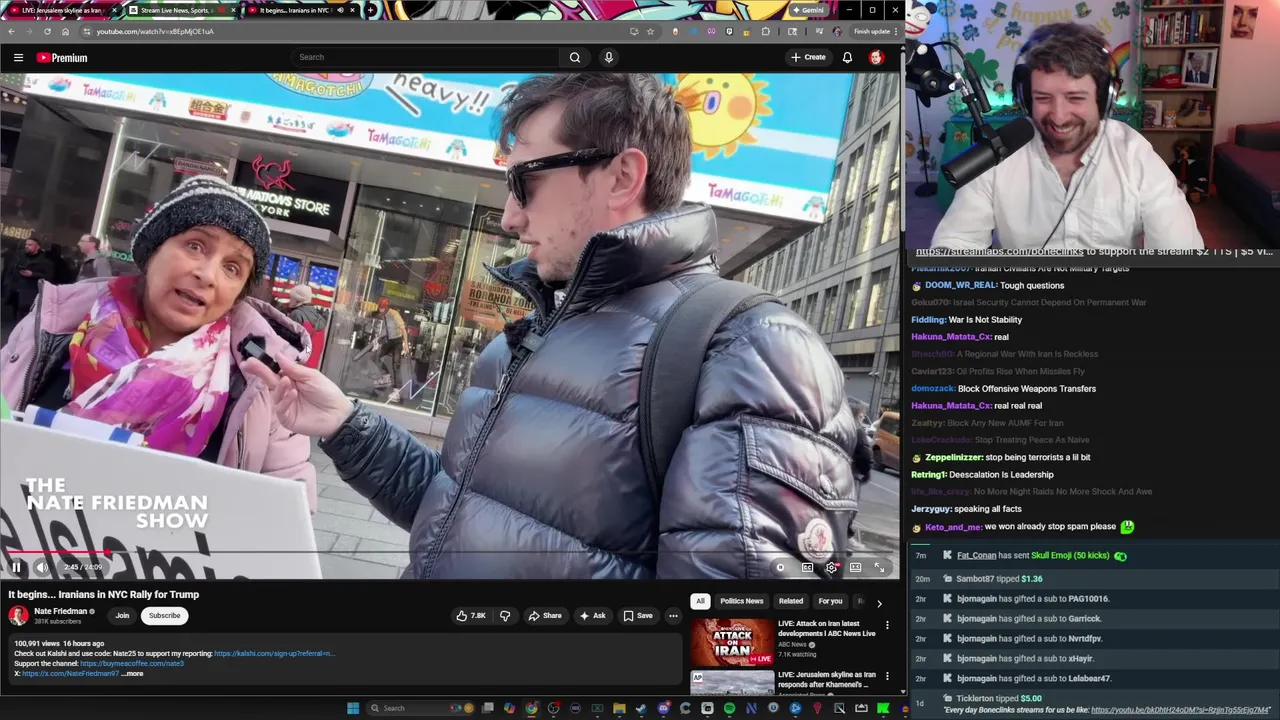Click the YouTube search magnifier button
Image resolution: width=1280 pixels, height=720 pixels.
pos(574,57)
